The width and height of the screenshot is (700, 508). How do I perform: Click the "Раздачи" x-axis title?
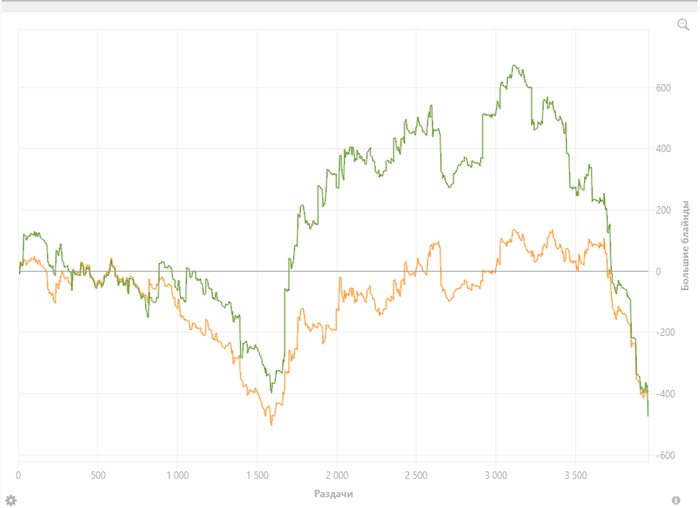coord(334,493)
